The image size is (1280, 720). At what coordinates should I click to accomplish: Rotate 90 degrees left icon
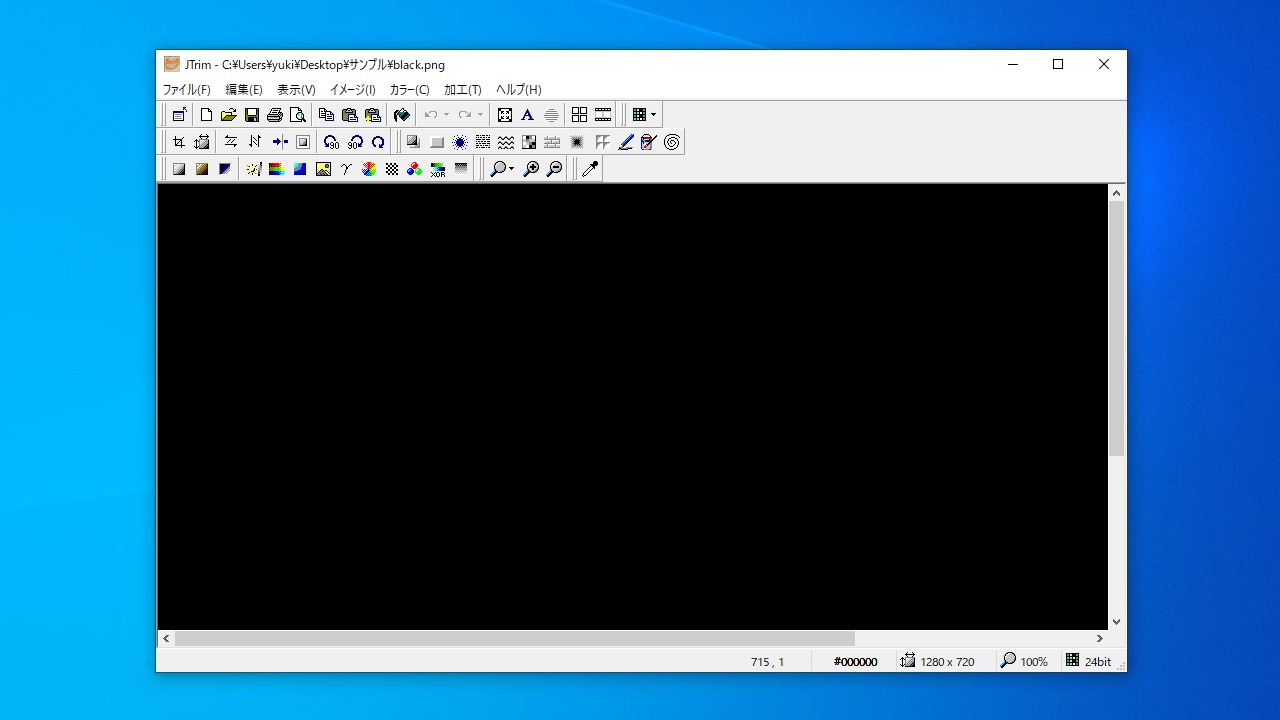(332, 142)
